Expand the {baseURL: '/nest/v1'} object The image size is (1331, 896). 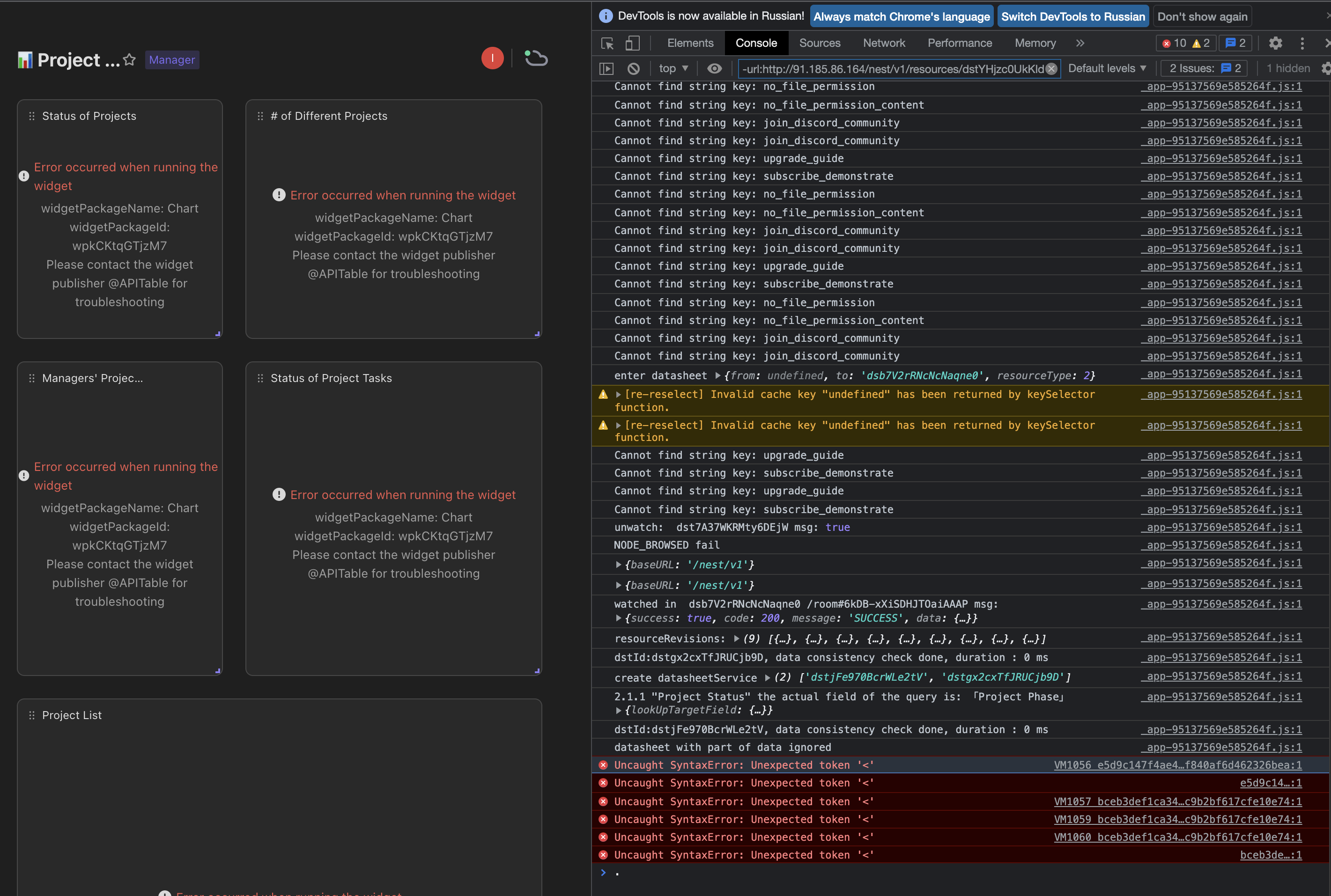click(x=618, y=565)
